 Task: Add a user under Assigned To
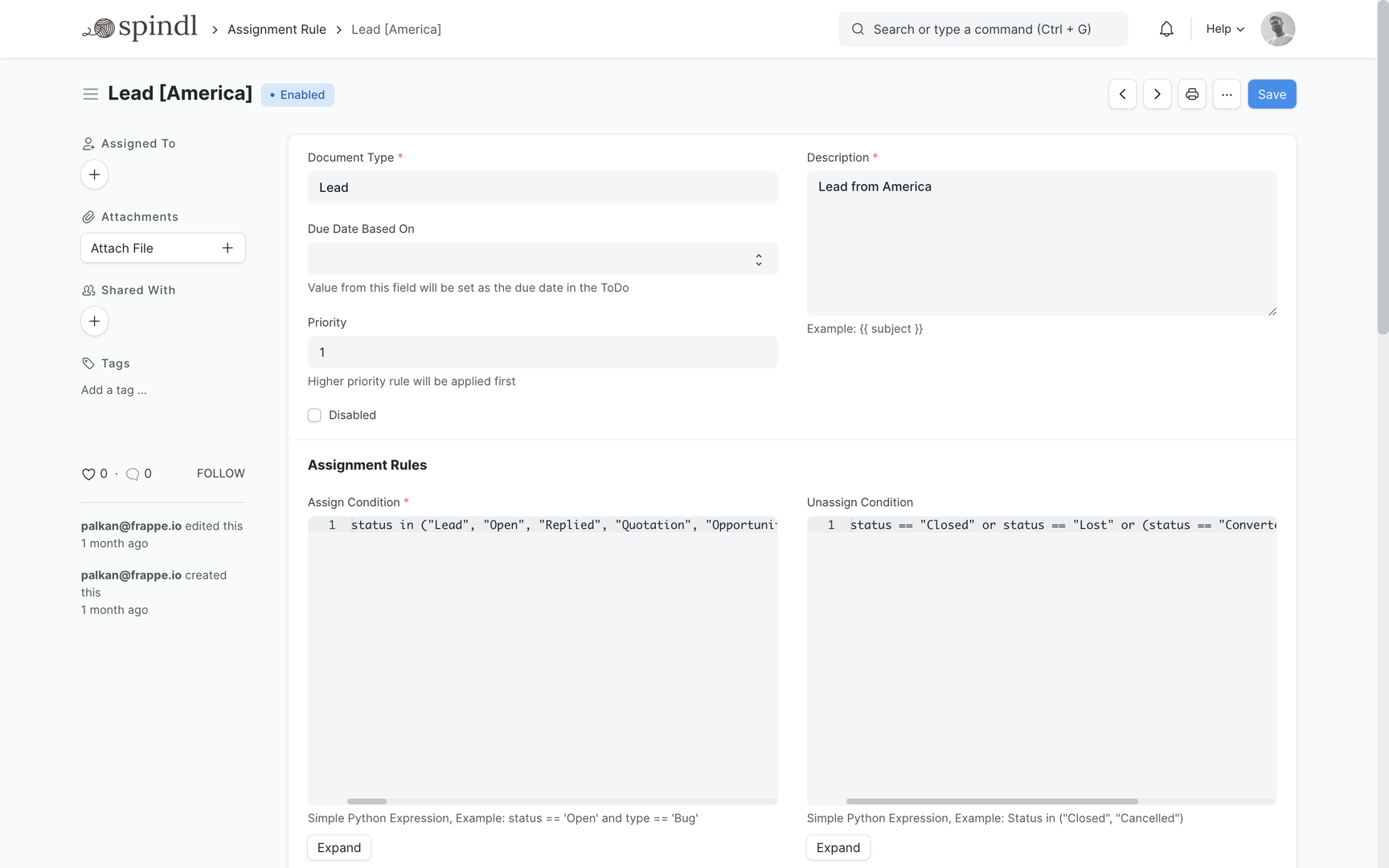pyautogui.click(x=94, y=174)
